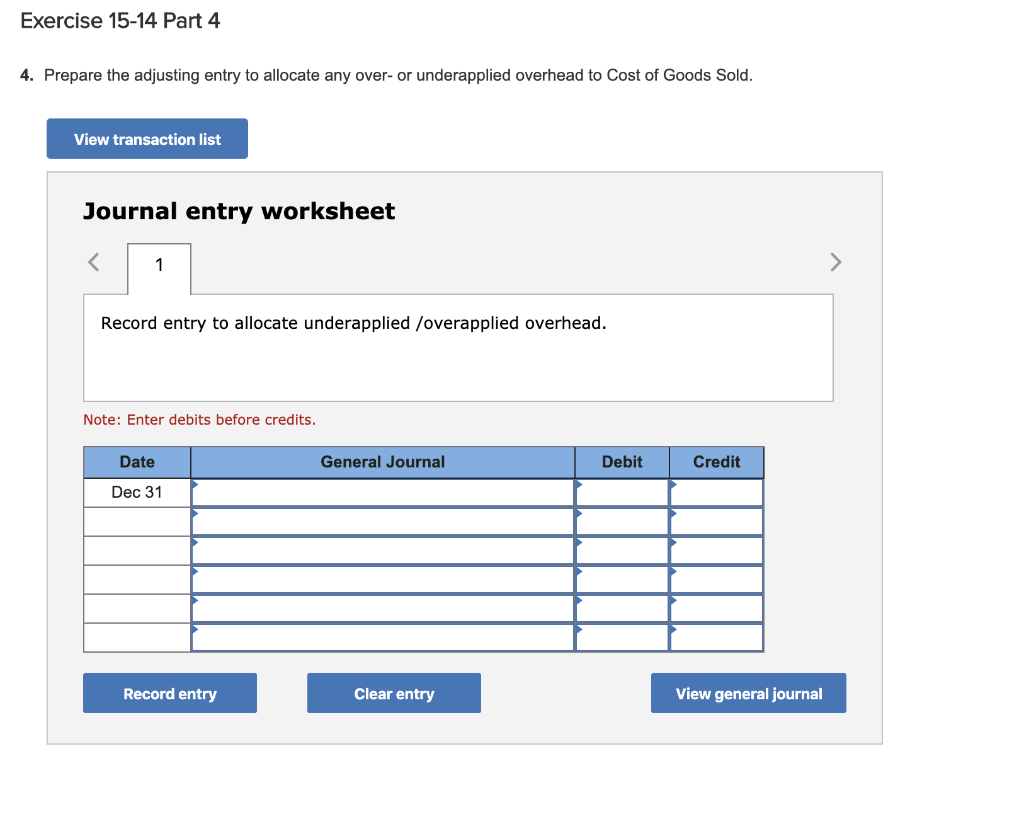Click the Clear entry button

click(x=394, y=693)
